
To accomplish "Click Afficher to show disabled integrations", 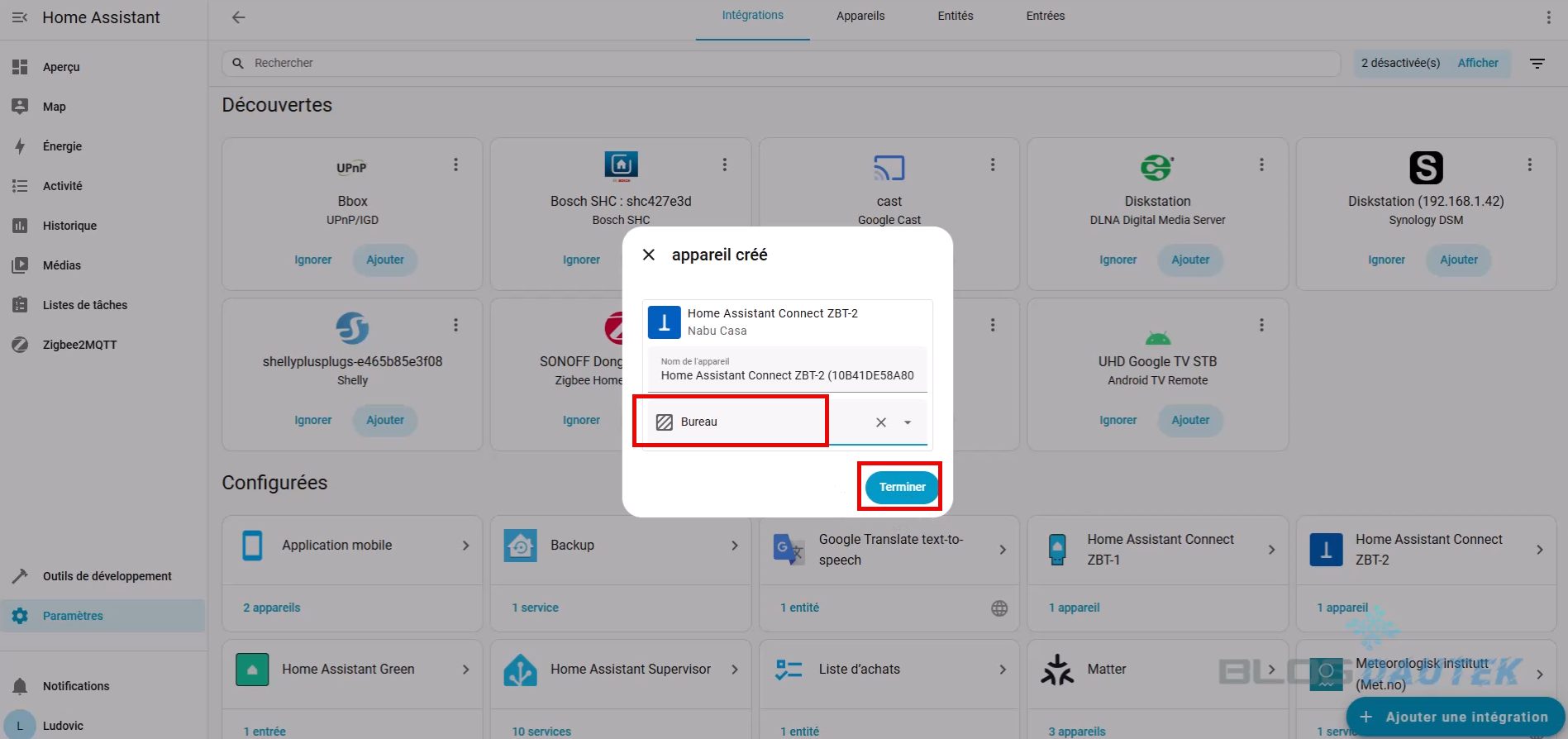I will (x=1477, y=63).
